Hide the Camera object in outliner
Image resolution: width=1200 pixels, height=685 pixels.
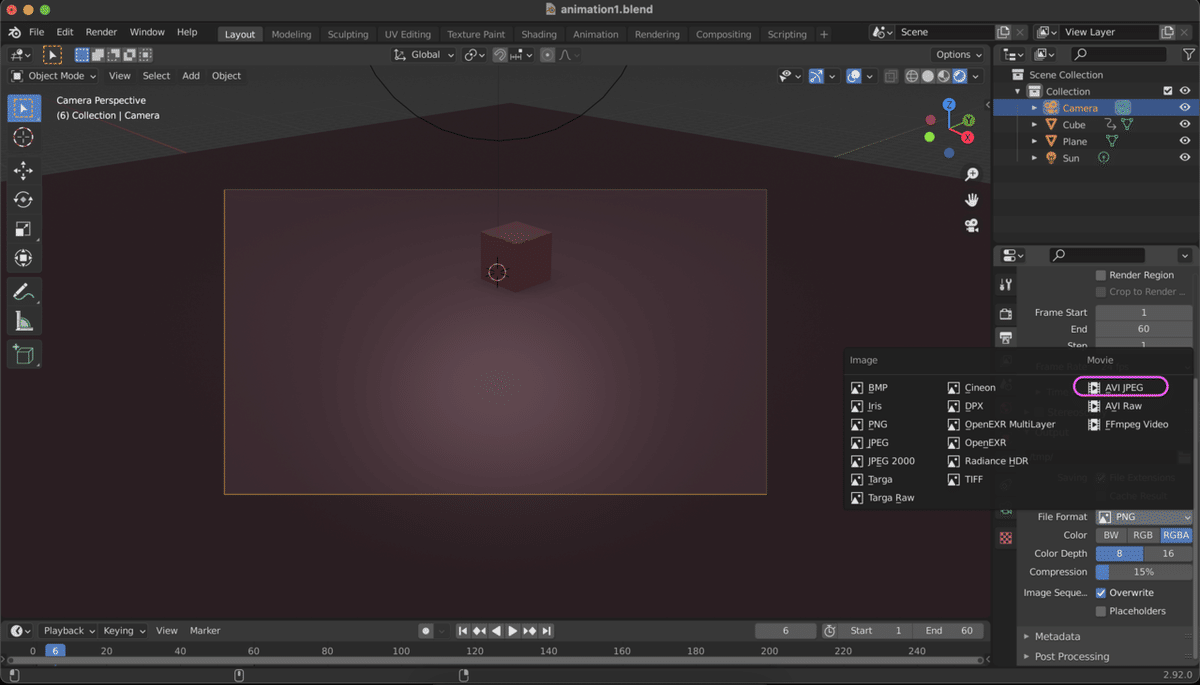point(1185,108)
